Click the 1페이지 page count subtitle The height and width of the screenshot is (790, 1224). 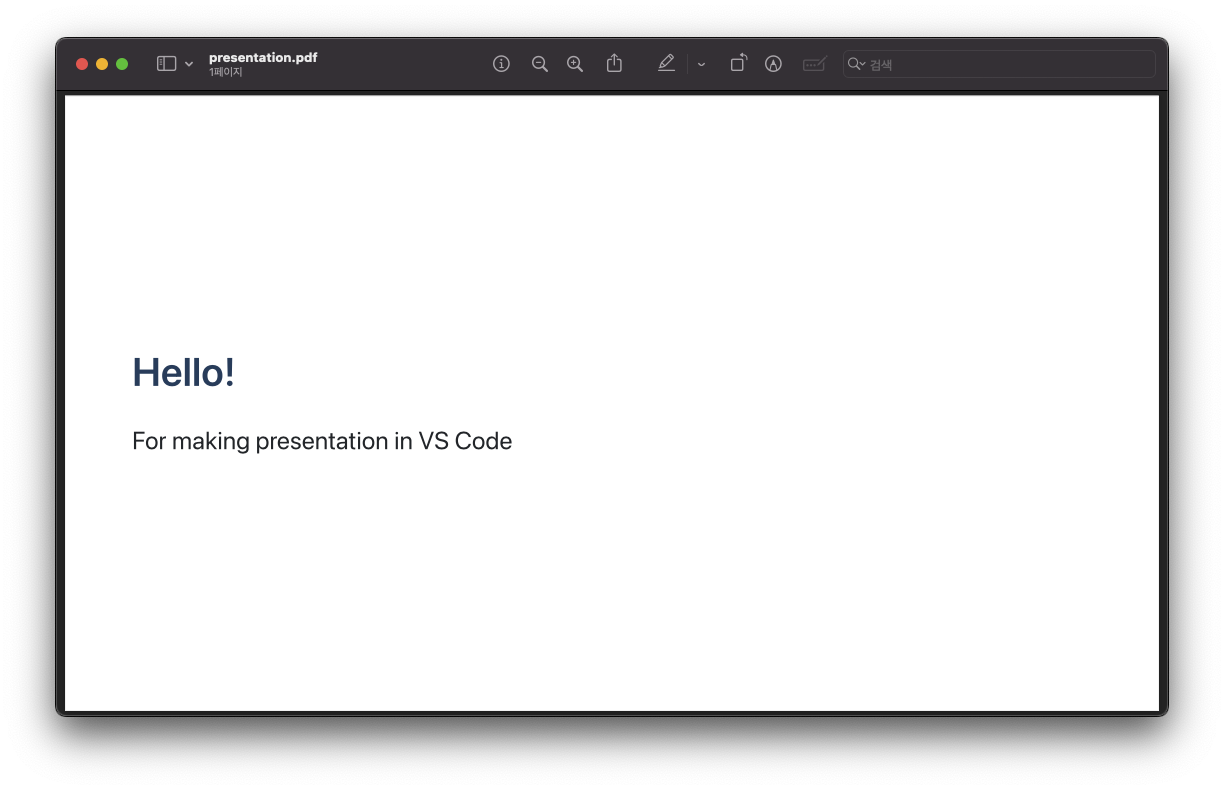226,72
